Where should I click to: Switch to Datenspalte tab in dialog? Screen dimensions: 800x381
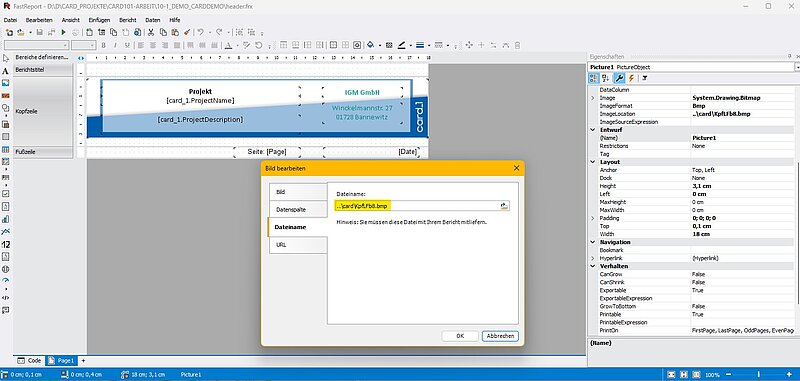coord(298,210)
